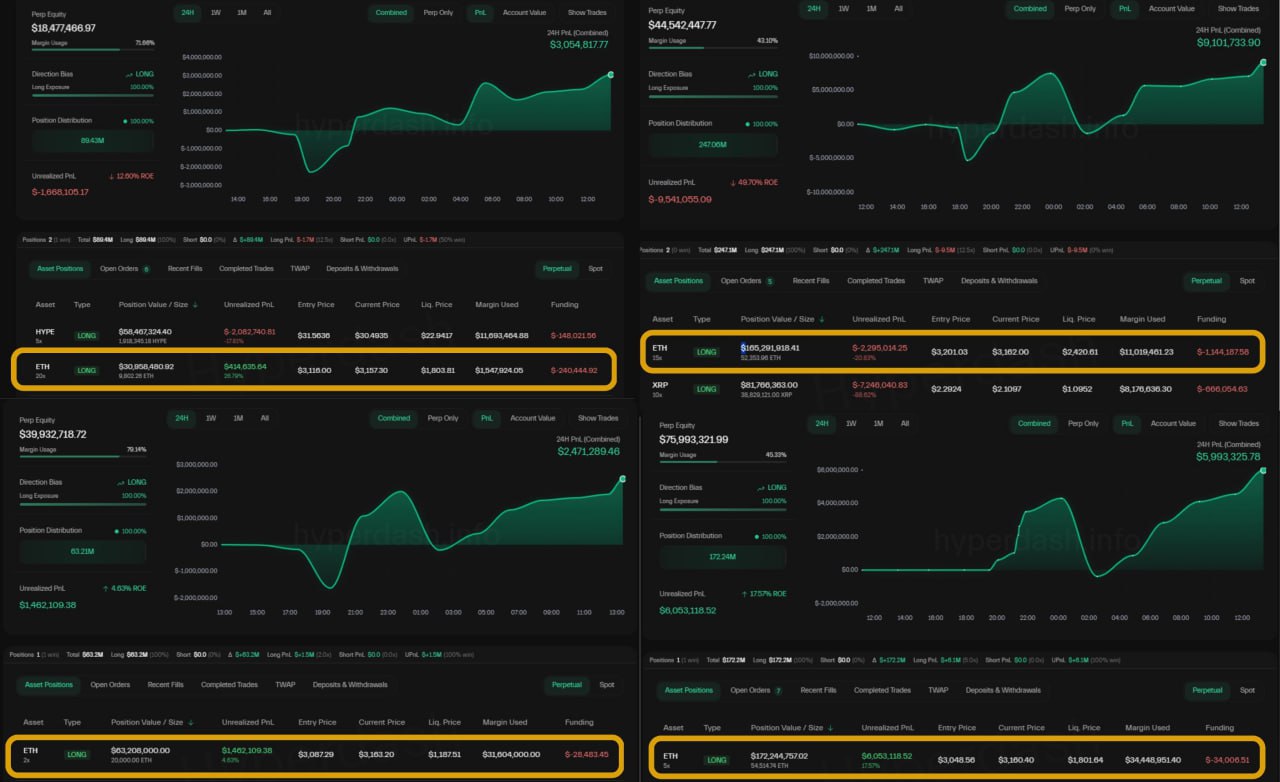
Task: Click the chart endpoint marker under $9,101,733.90
Action: [x=1262, y=62]
